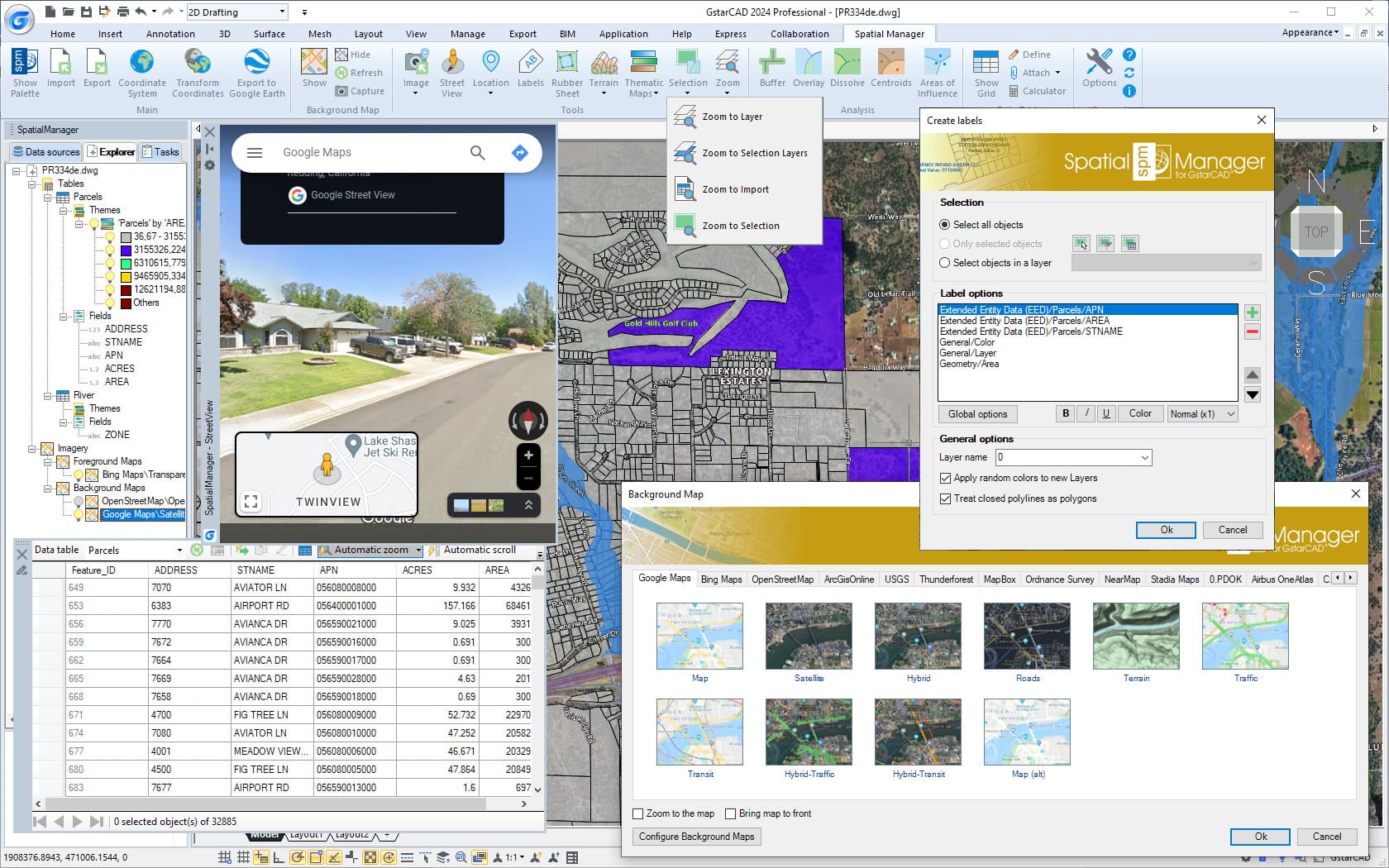Toggle 'Treat closed polylines as polygons' checkbox
Viewport: 1389px width, 868px height.
coord(945,498)
